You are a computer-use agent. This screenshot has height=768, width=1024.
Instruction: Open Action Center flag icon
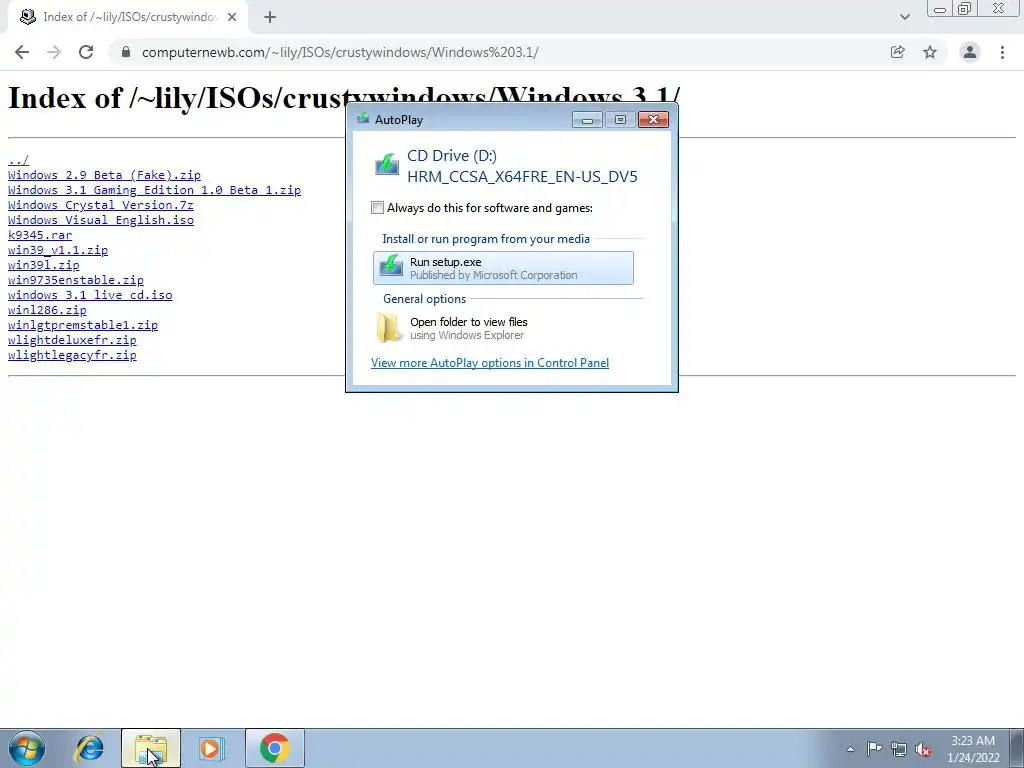click(x=874, y=749)
